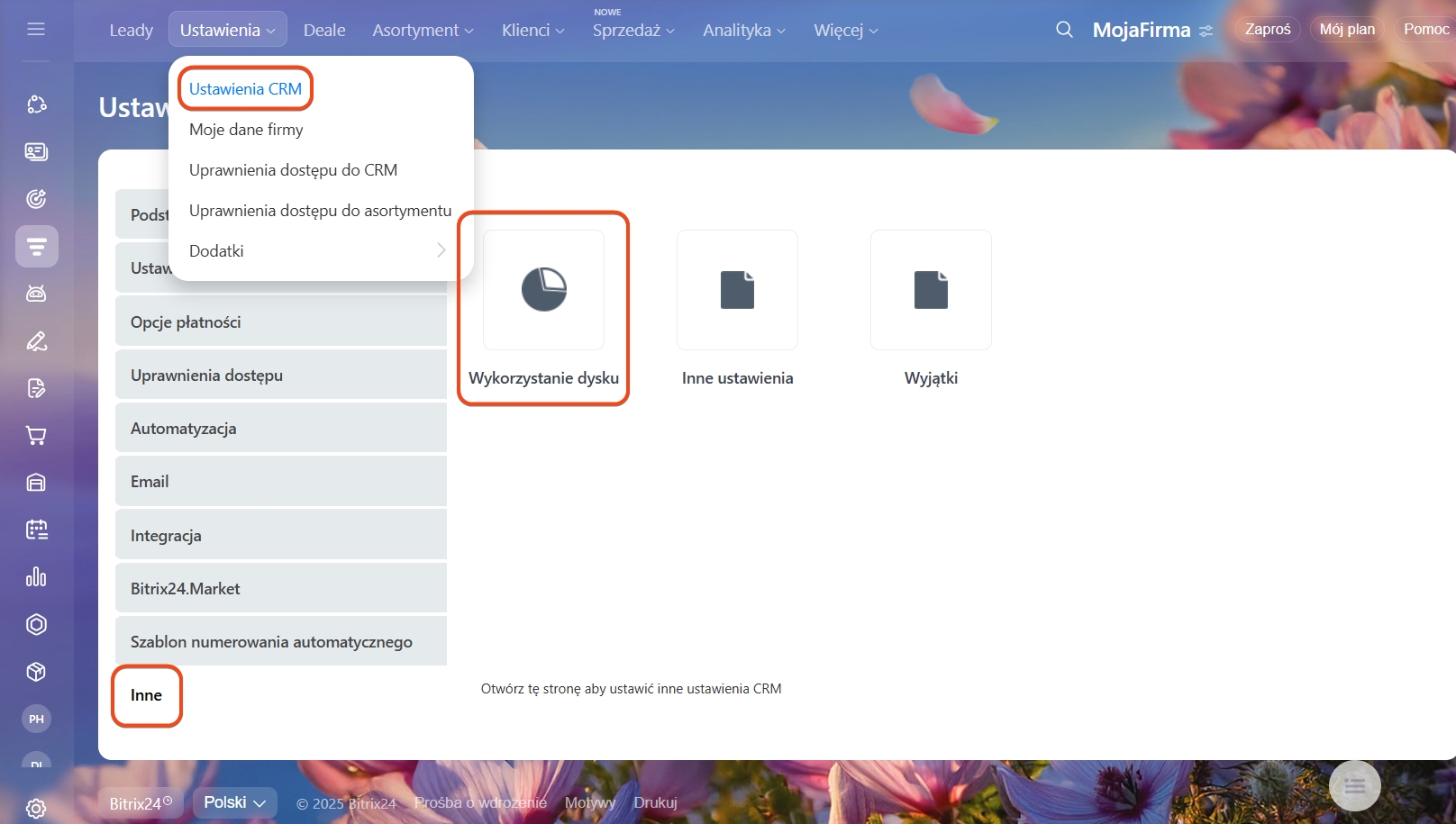Image resolution: width=1456 pixels, height=824 pixels.
Task: Expand the Dodatki submenu
Action: click(x=315, y=251)
